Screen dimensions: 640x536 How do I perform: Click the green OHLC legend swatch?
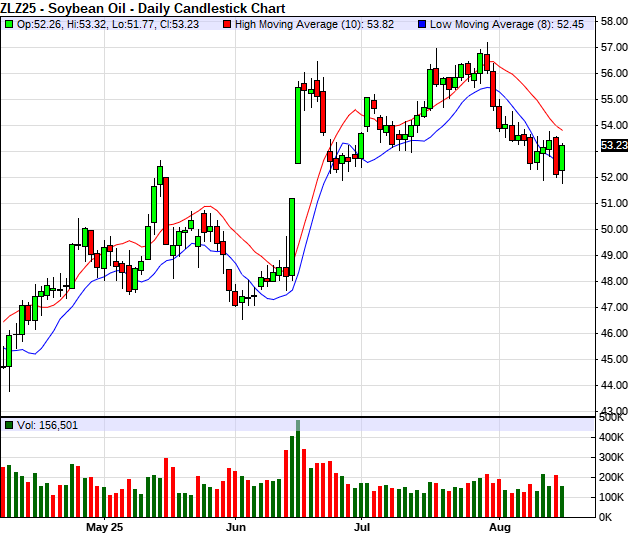point(9,24)
